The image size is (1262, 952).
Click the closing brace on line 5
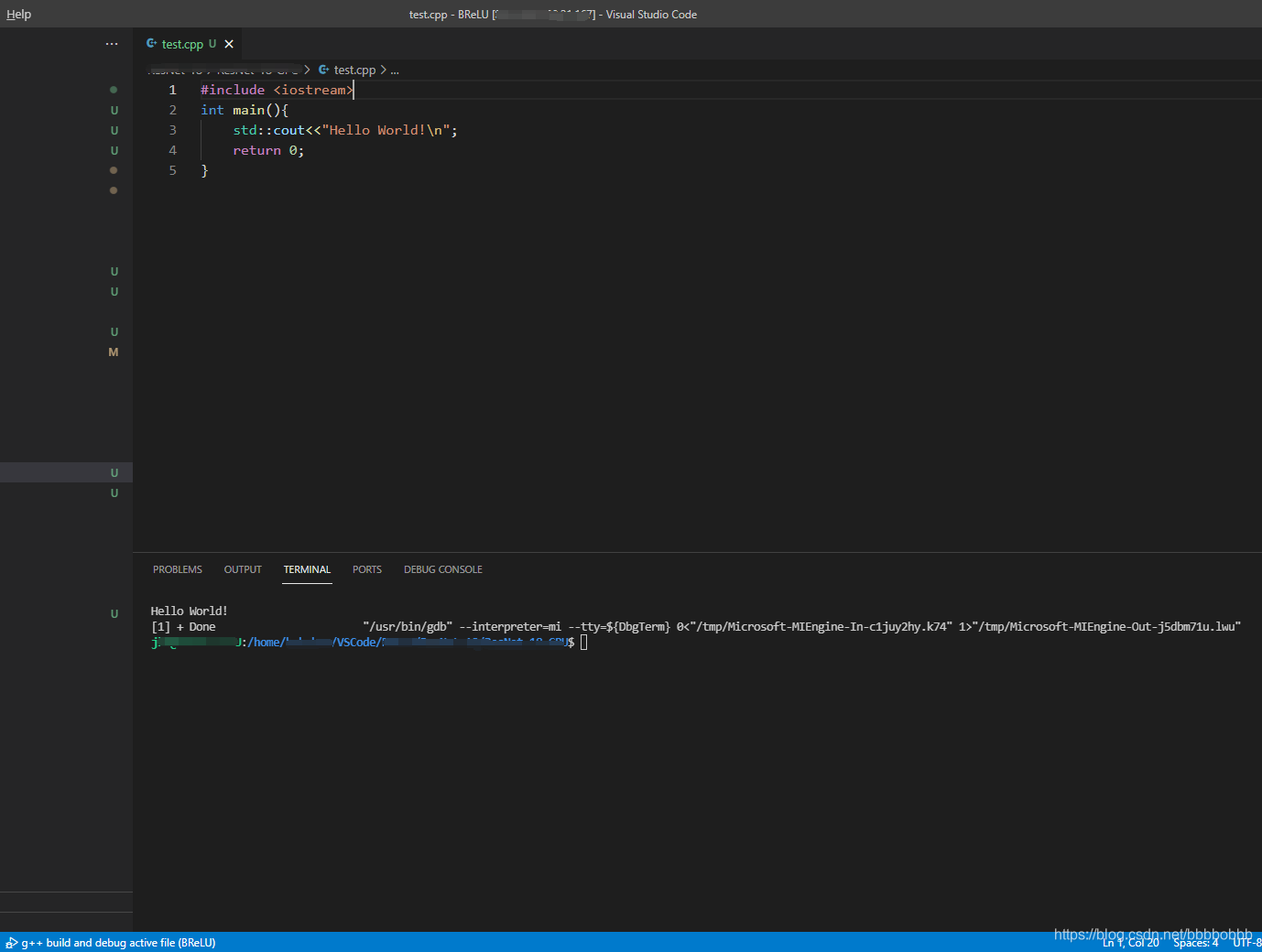pyautogui.click(x=204, y=170)
